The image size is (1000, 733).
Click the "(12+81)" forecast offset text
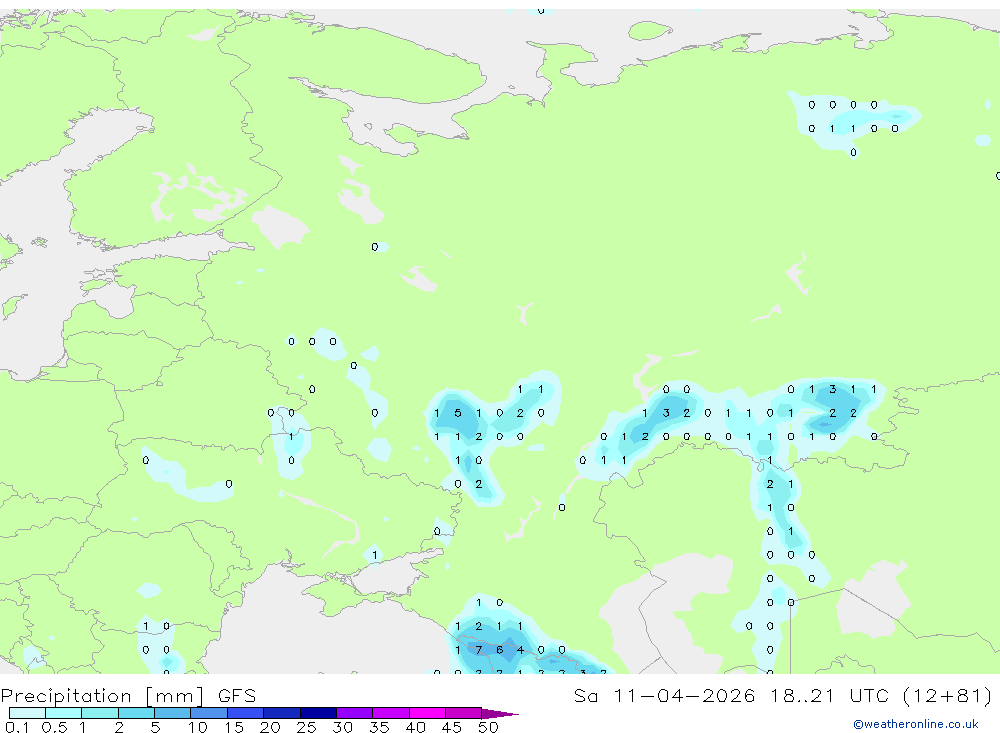[948, 695]
